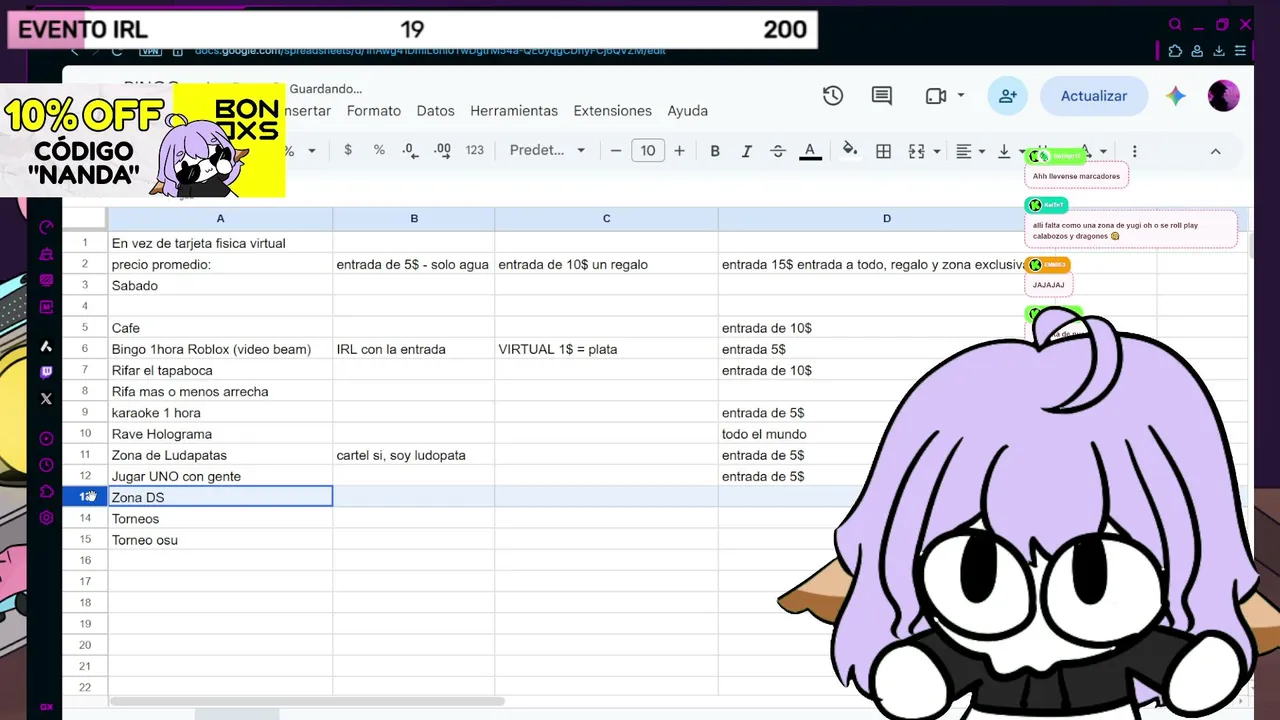1280x720 pixels.
Task: Open browser settings gear in sidebar
Action: coord(46,517)
